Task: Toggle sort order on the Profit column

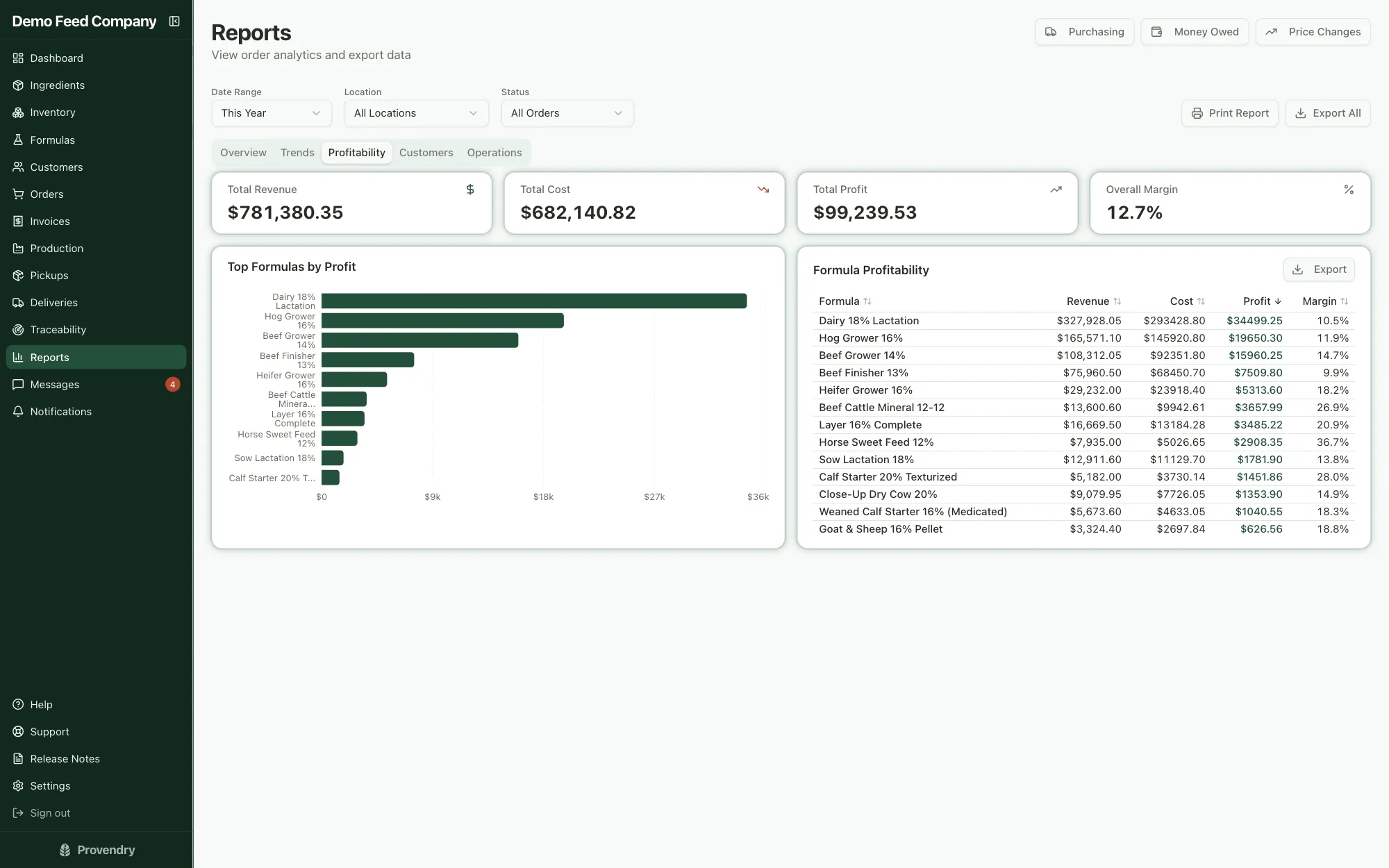Action: tap(1263, 301)
